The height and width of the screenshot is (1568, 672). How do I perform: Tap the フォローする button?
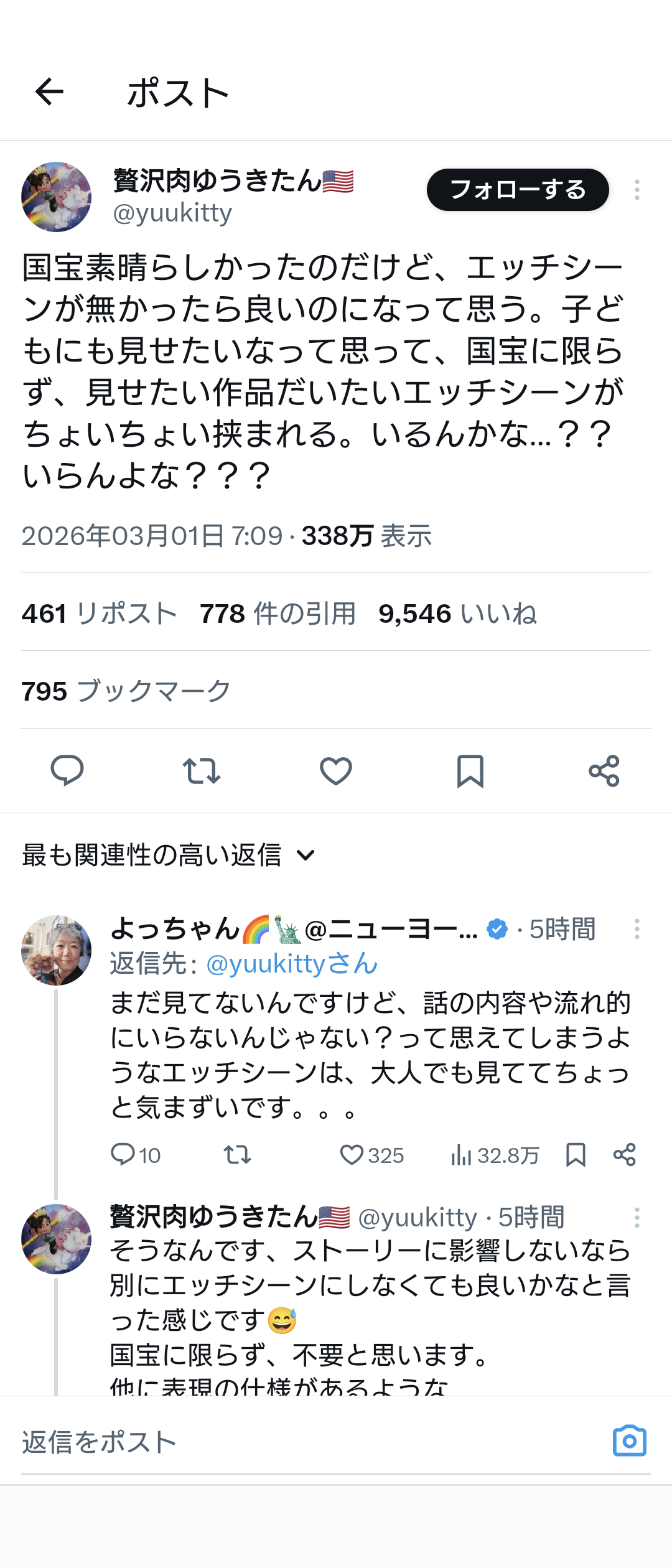click(517, 190)
